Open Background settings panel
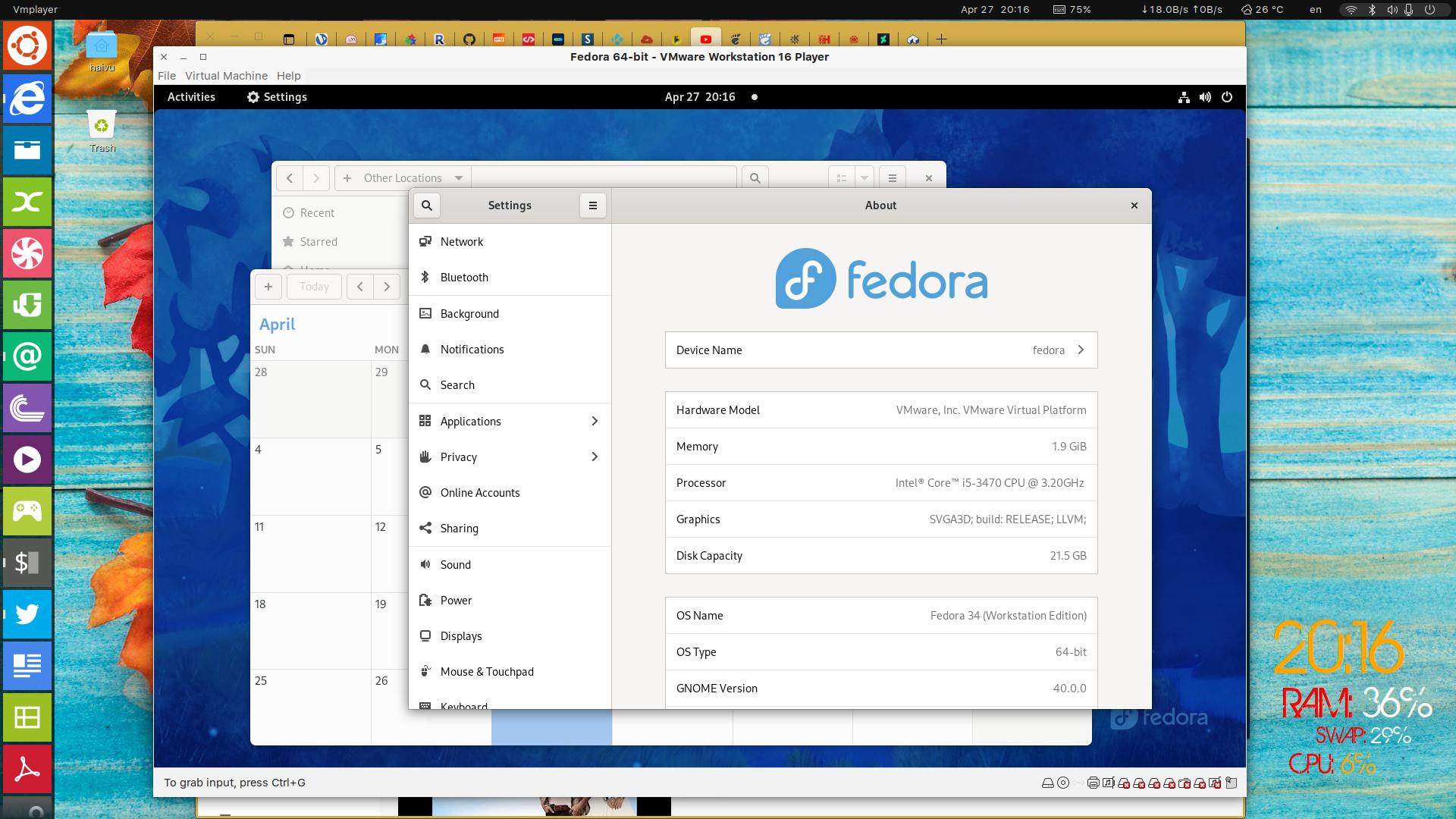Screen dimensions: 1456x819 pyautogui.click(x=510, y=314)
